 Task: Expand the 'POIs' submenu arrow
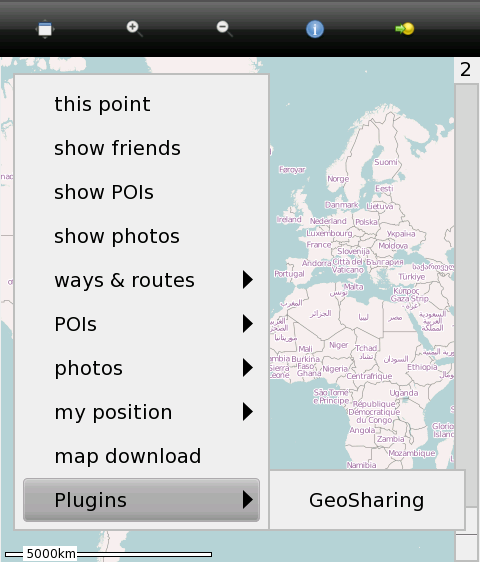247,324
